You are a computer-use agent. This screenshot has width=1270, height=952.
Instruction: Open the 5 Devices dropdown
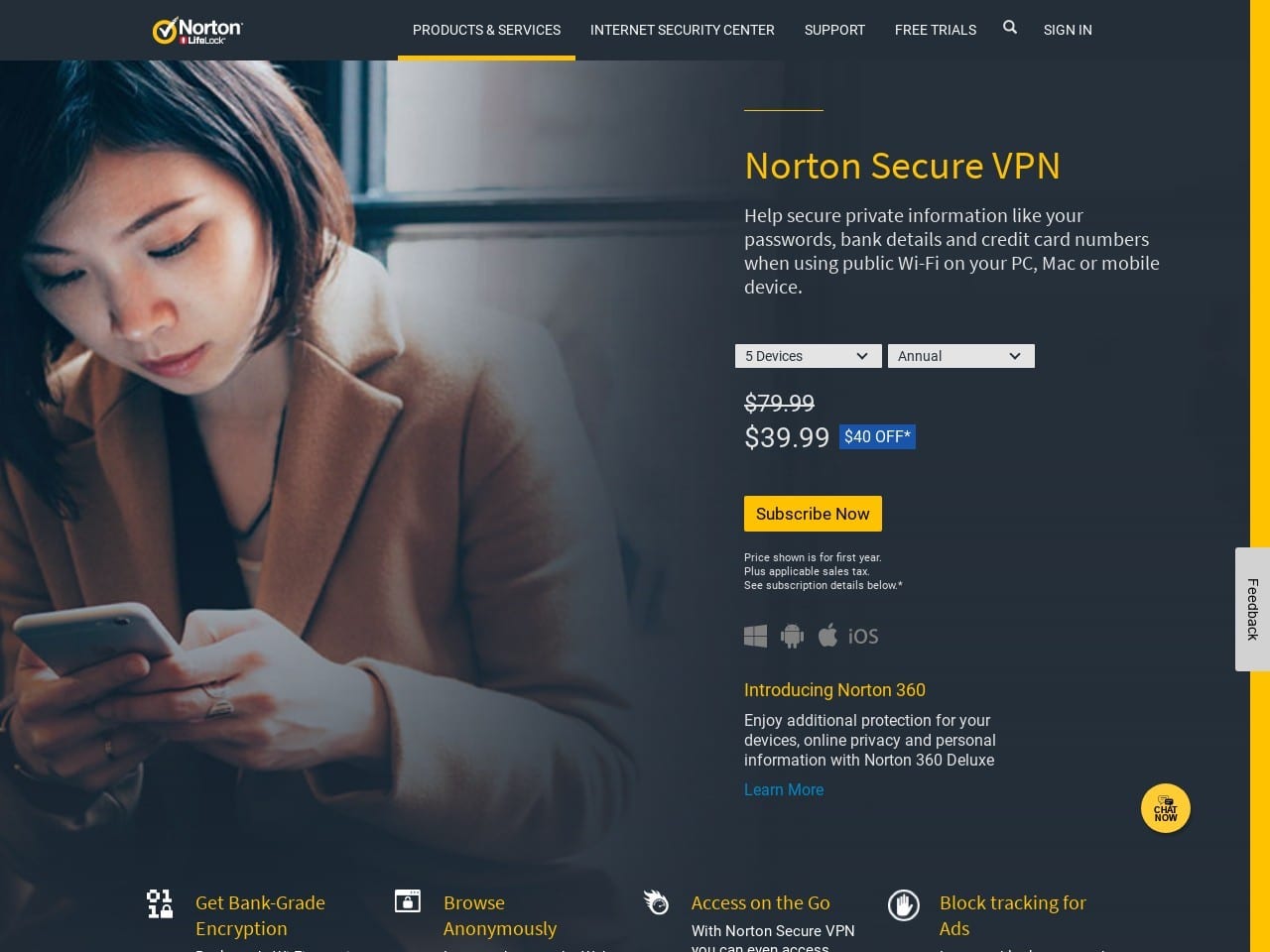809,356
